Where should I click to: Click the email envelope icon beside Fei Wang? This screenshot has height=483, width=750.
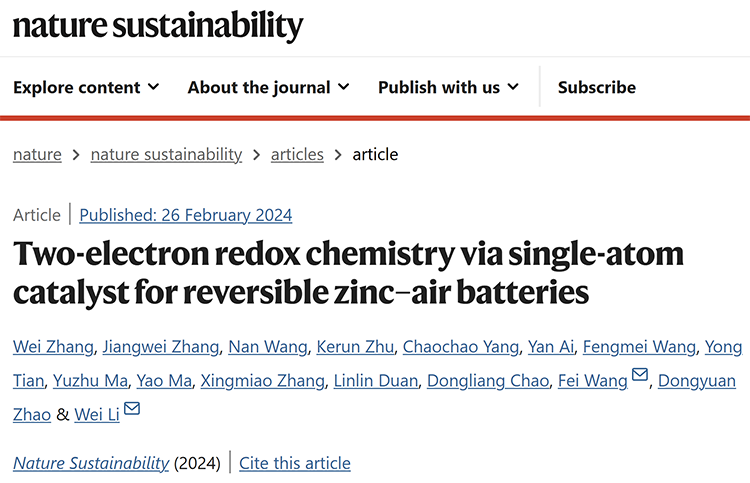640,374
